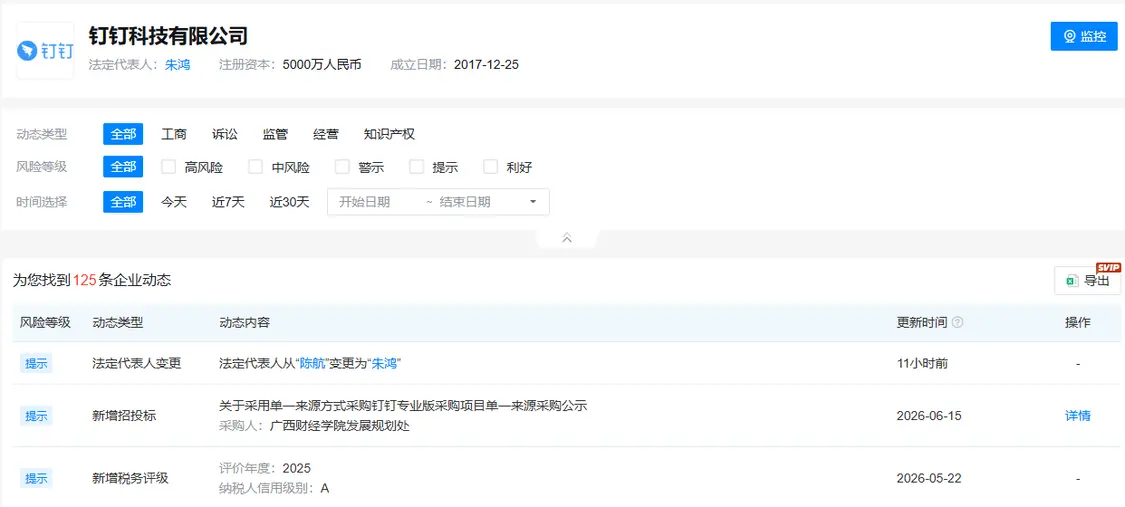Viewport: 1125px width, 507px height.
Task: Check the 警示 checkbox
Action: tap(343, 167)
